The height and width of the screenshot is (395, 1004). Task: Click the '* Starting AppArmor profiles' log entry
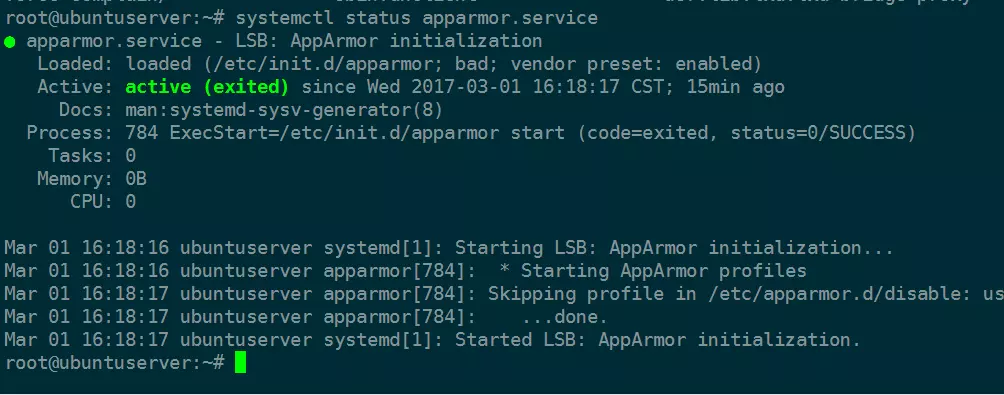pos(652,271)
